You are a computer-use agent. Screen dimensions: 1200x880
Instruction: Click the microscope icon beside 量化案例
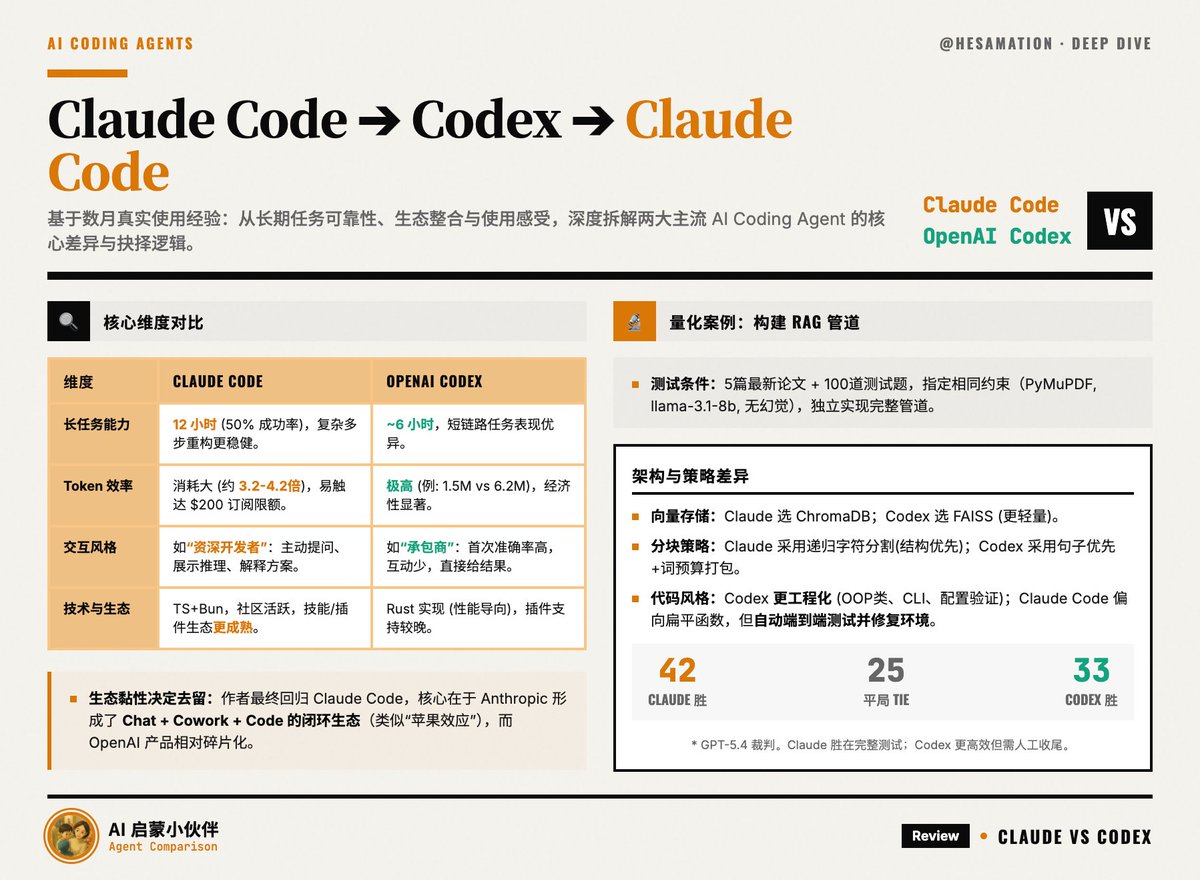tap(634, 322)
